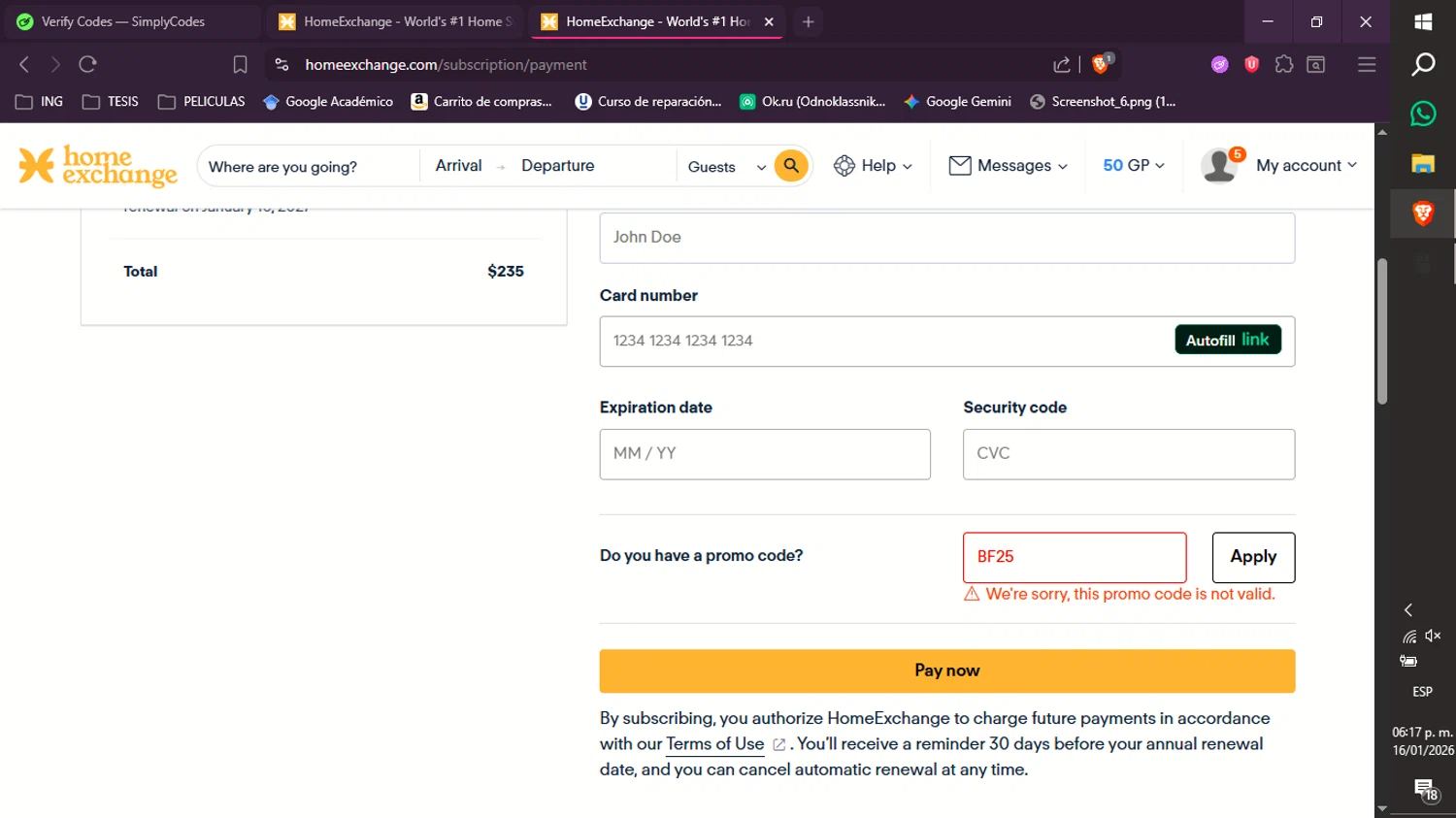Screen dimensions: 1456x818
Task: Click the muted volume tray icon
Action: 1434,636
